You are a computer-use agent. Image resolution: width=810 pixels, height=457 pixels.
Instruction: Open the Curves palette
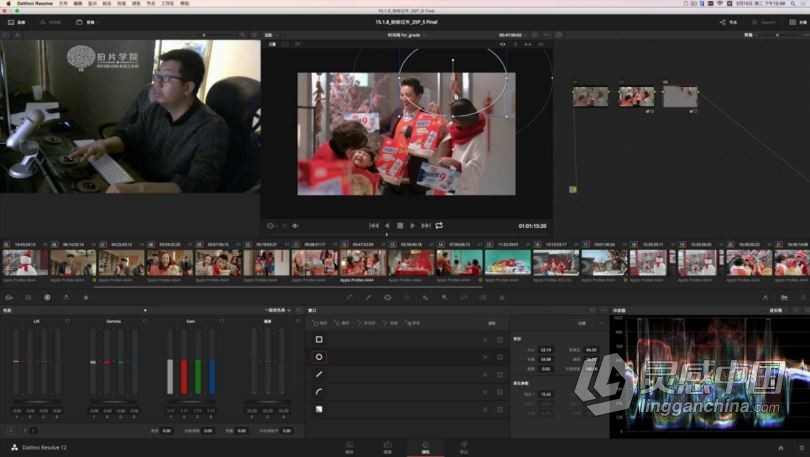[350, 297]
